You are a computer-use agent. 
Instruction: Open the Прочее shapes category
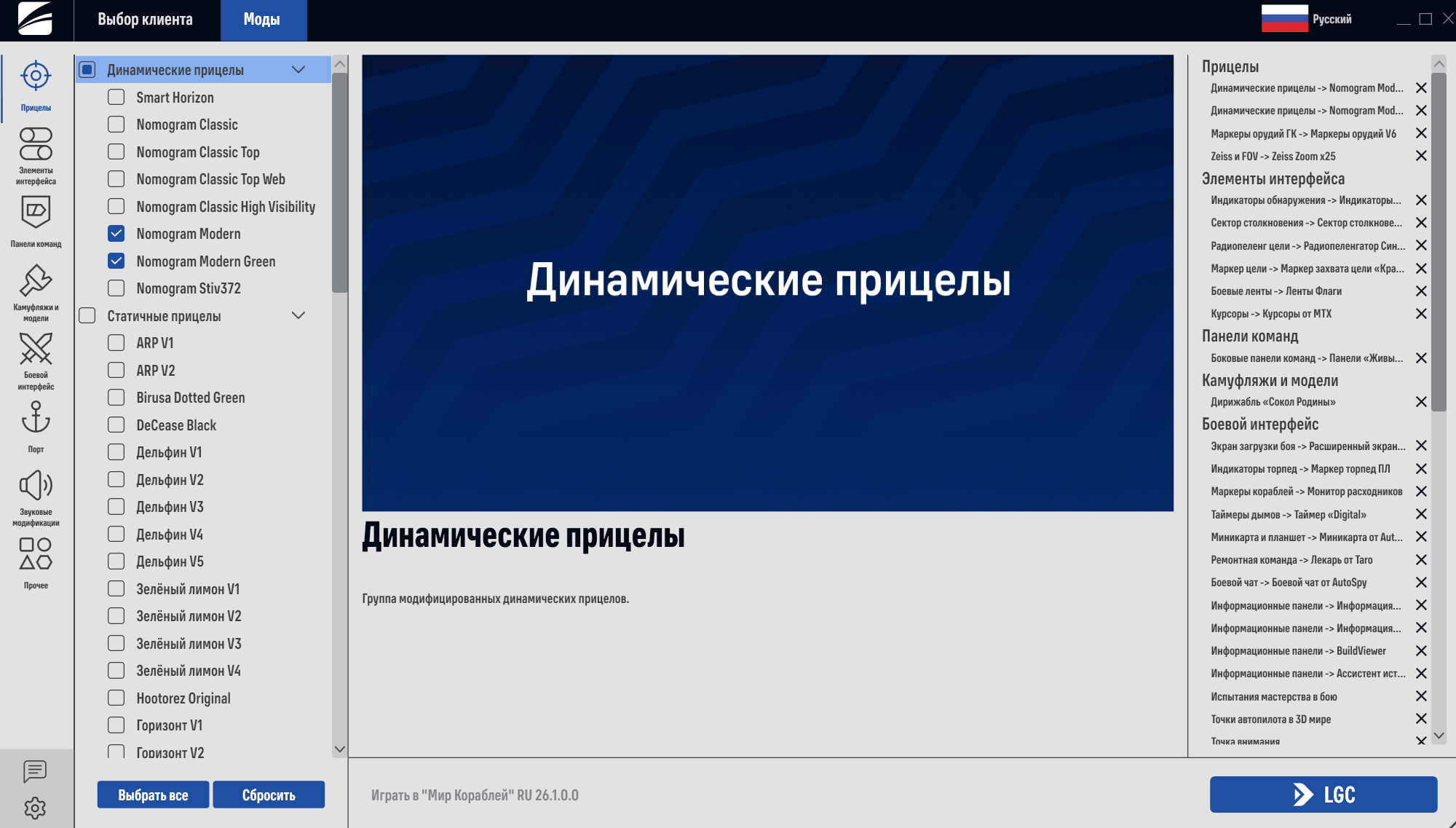click(36, 561)
